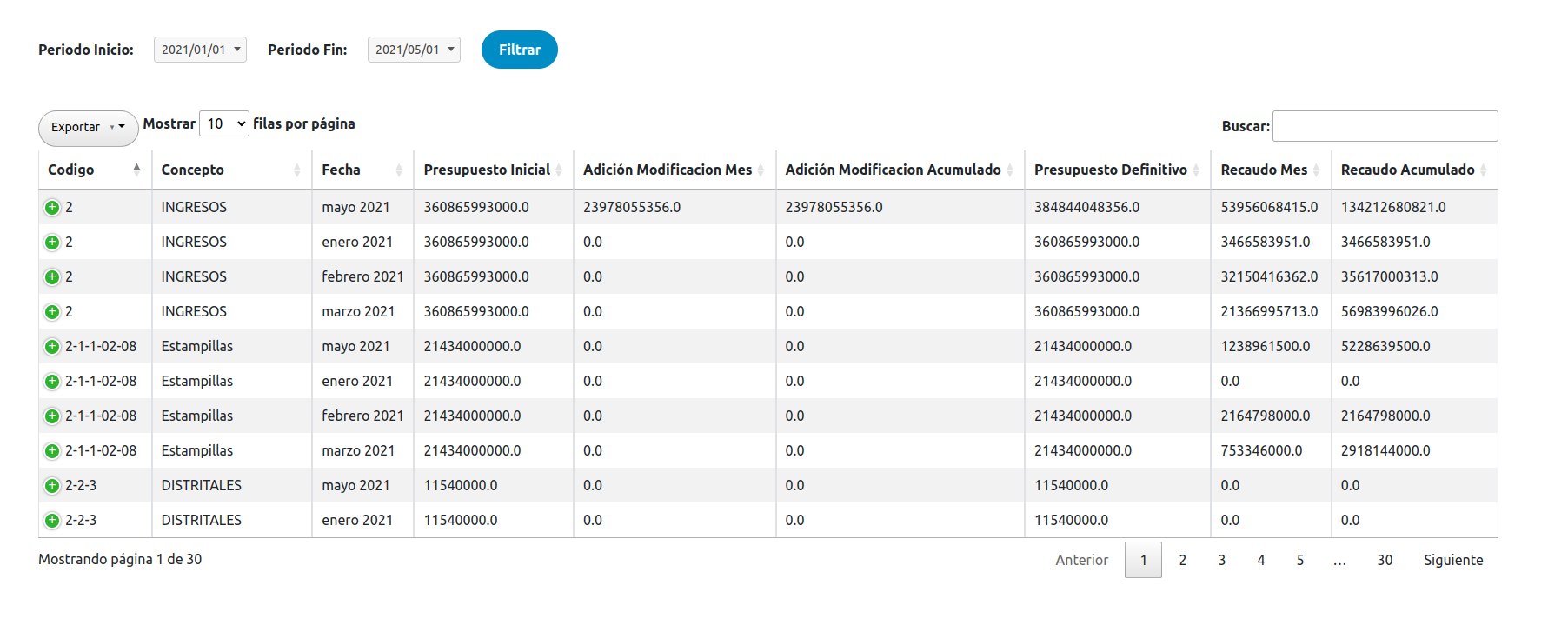Go to Siguiente page
1568x632 pixels.
pyautogui.click(x=1453, y=560)
